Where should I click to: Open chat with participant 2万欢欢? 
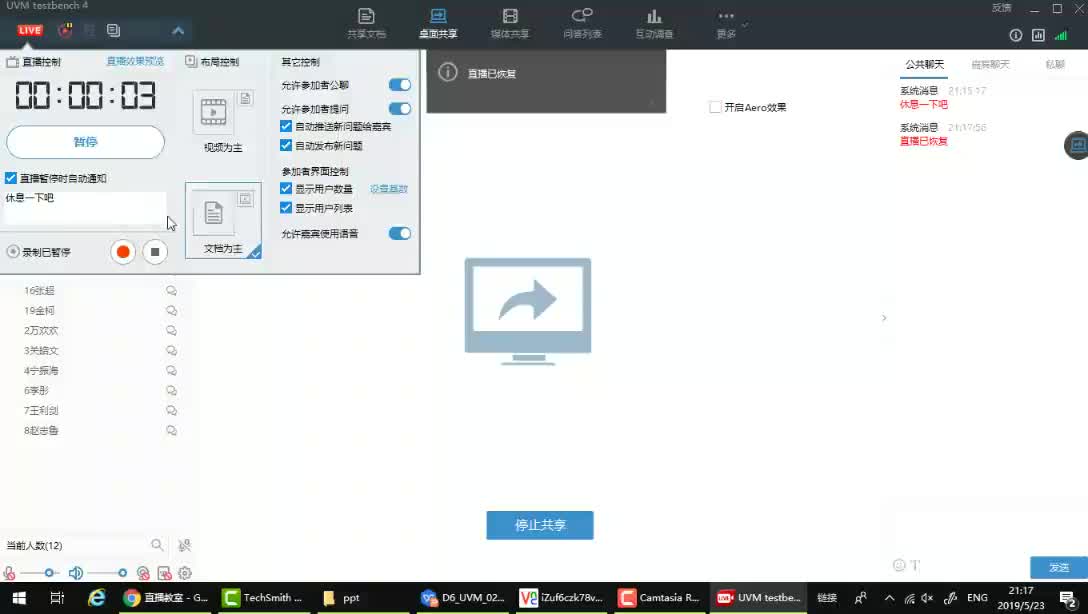pos(171,331)
